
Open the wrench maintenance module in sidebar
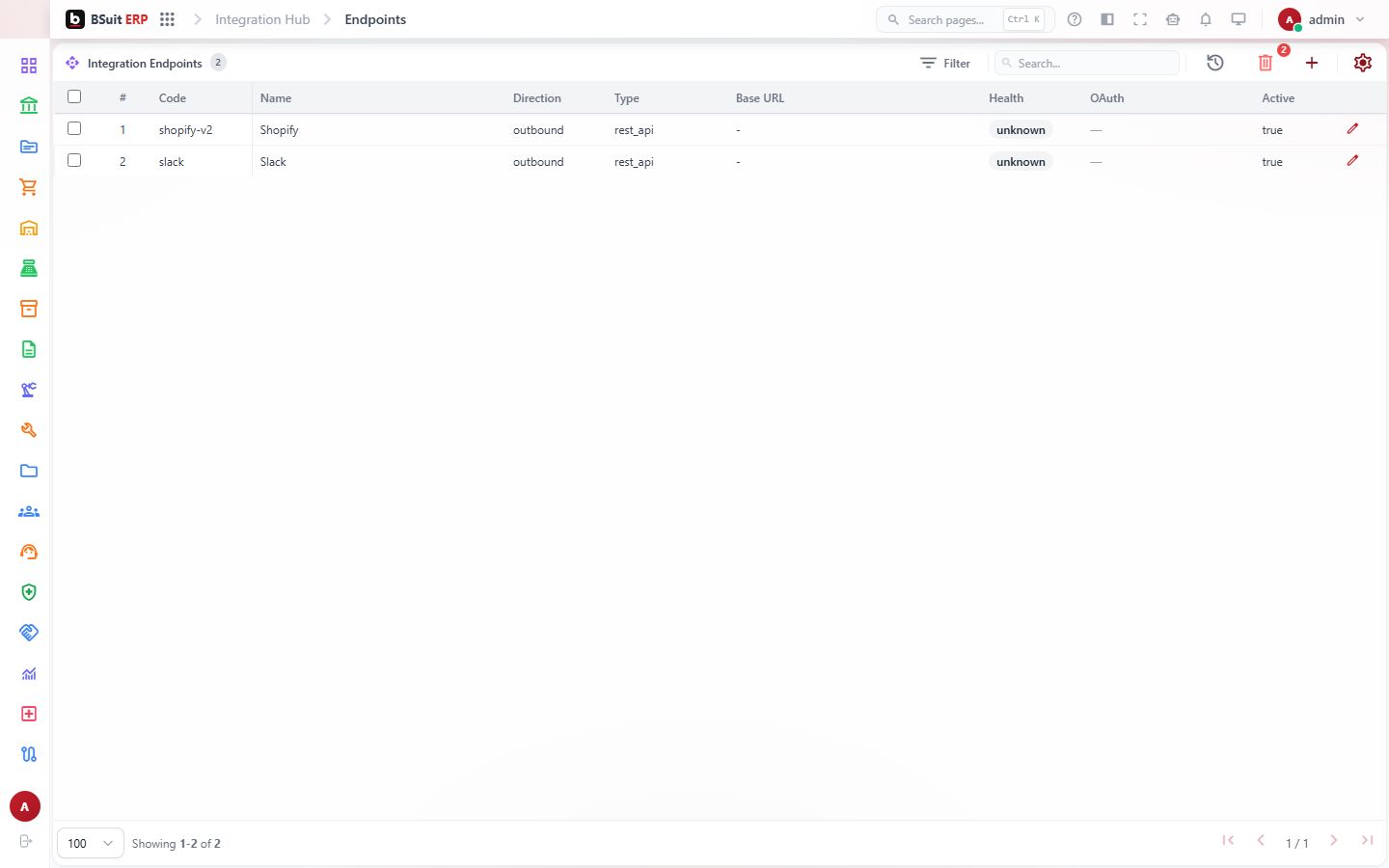coord(29,430)
